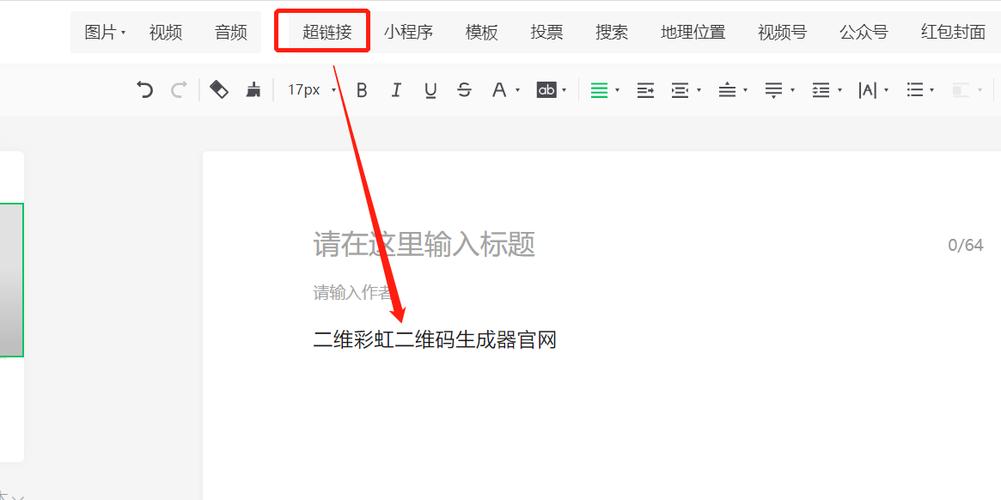Click the both-sides indent icon
The width and height of the screenshot is (1001, 500).
[x=681, y=90]
